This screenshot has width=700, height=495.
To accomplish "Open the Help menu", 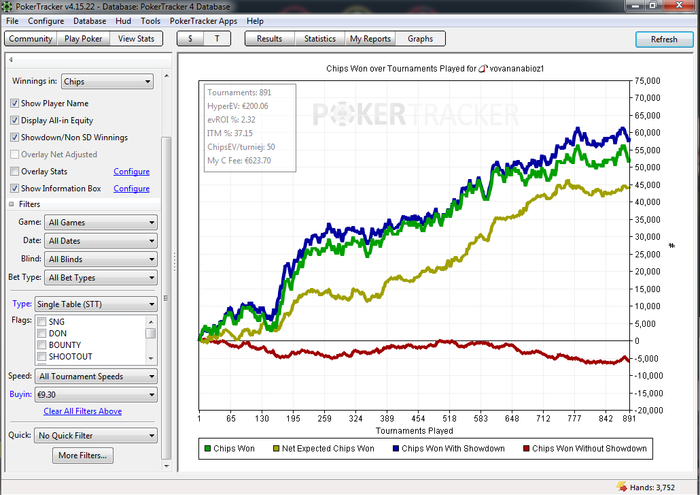I will tap(255, 21).
